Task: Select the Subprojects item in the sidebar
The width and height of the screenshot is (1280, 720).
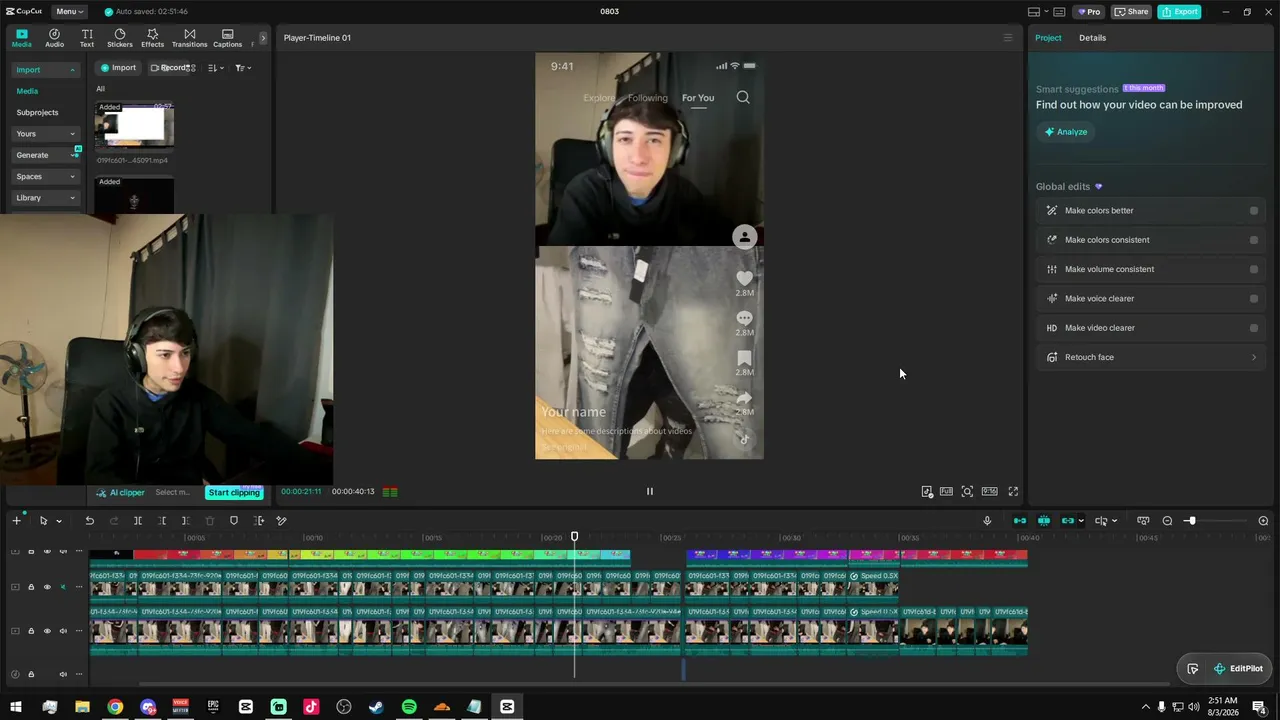Action: point(38,112)
